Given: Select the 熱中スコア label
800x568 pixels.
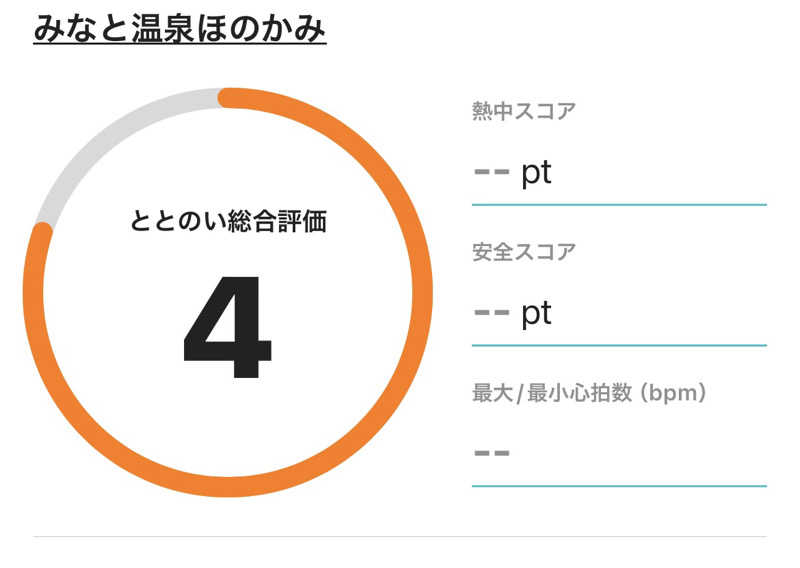Looking at the screenshot, I should (523, 111).
